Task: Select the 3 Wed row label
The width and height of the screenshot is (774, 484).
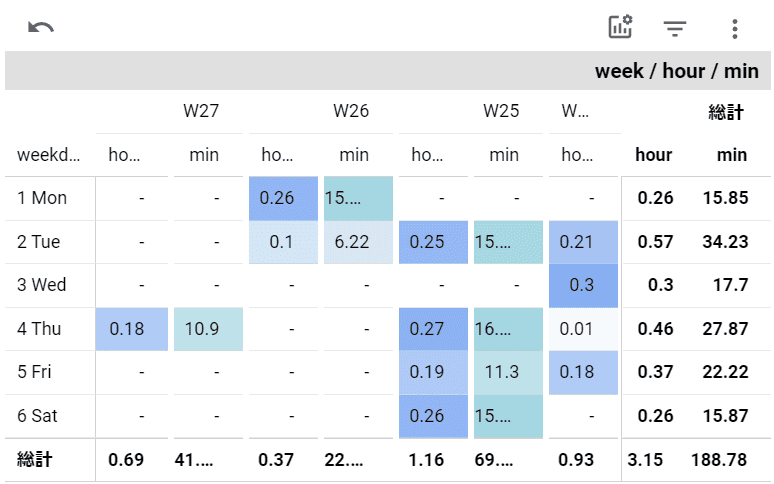Action: click(x=42, y=285)
